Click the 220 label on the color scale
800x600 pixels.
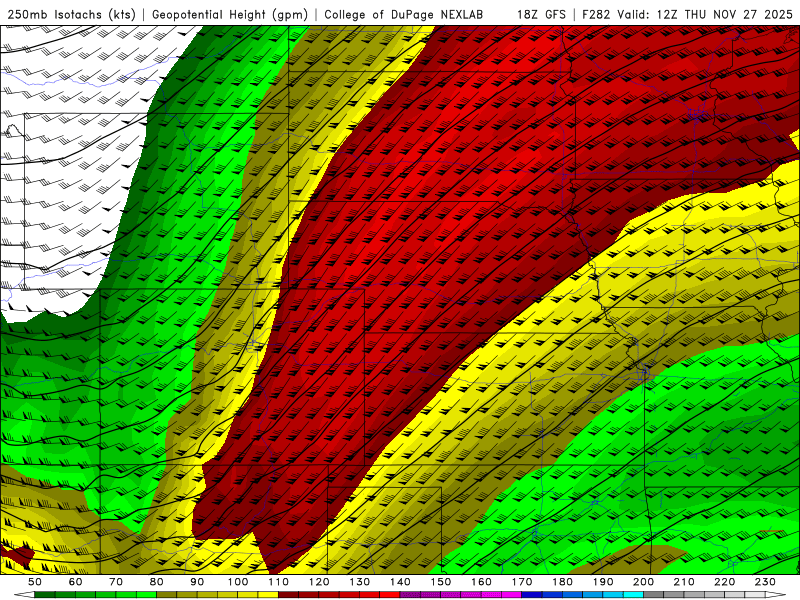point(724,582)
